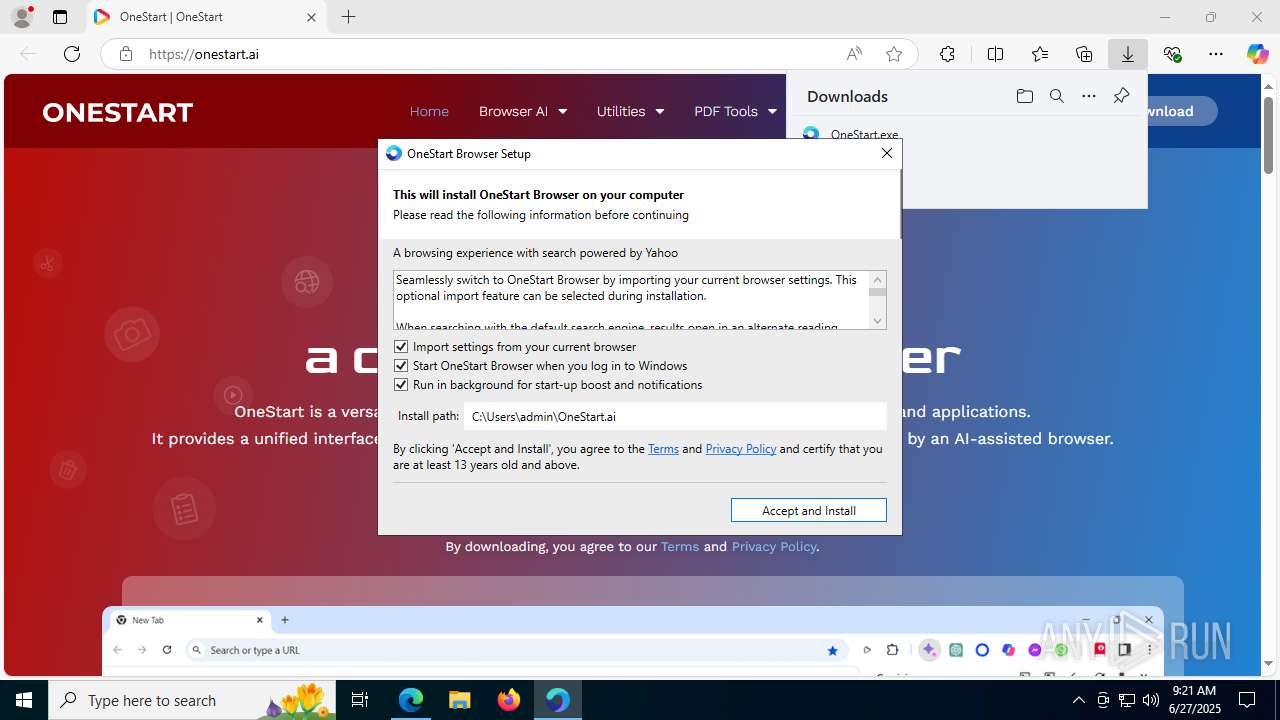Open the Collections icon
1280x720 pixels.
[1084, 54]
